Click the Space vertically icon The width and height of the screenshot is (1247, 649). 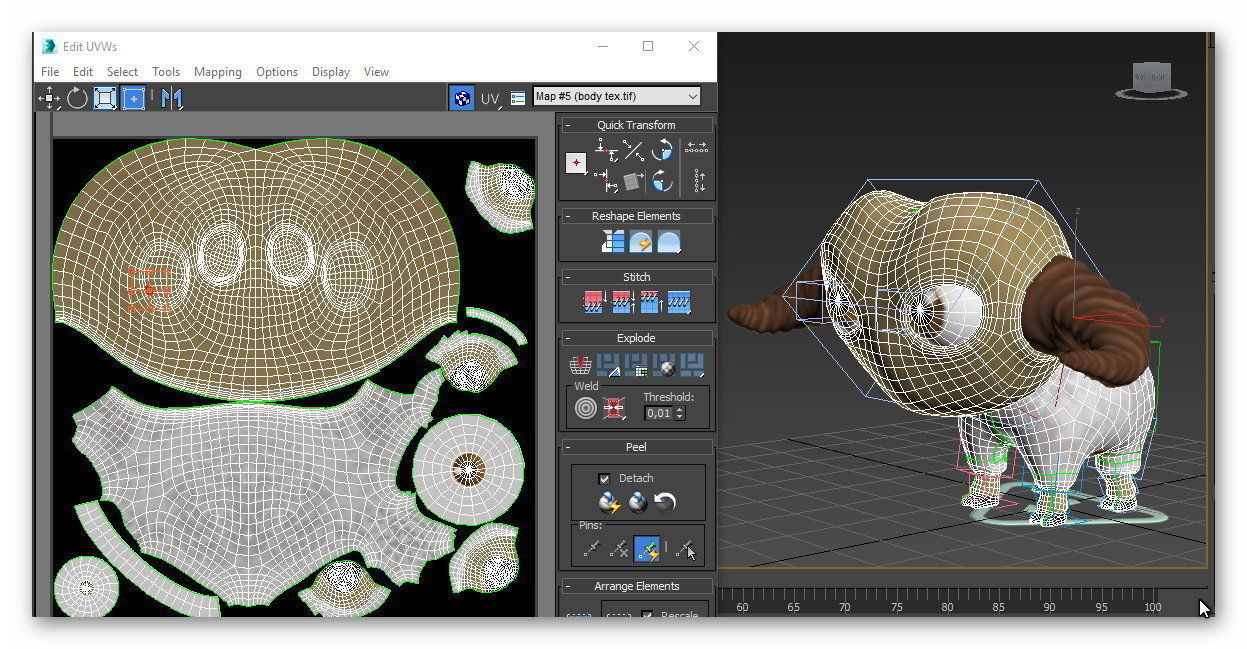tap(699, 181)
